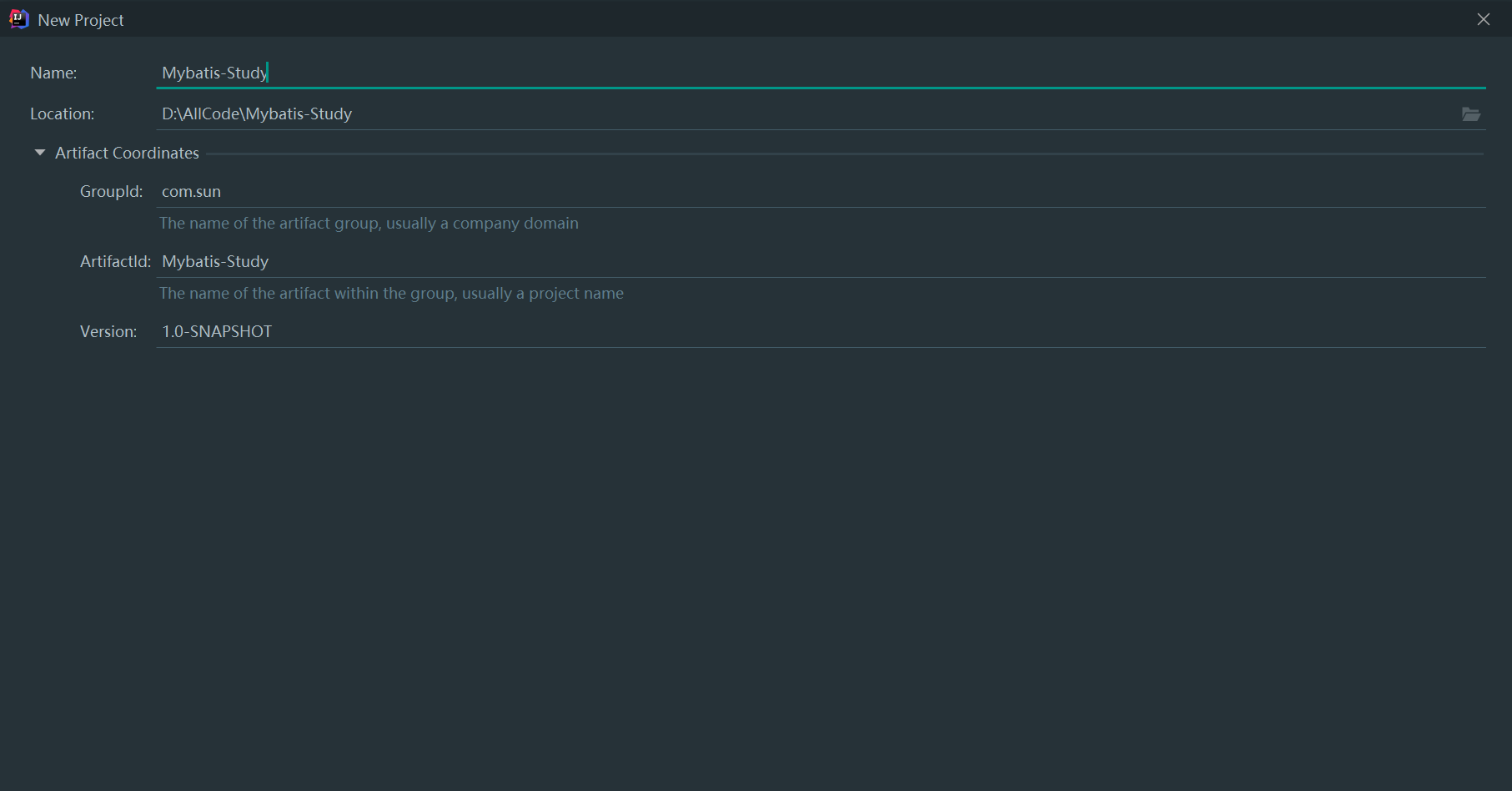The width and height of the screenshot is (1512, 791).
Task: Click the 'GroupId:' label
Action: tap(111, 191)
